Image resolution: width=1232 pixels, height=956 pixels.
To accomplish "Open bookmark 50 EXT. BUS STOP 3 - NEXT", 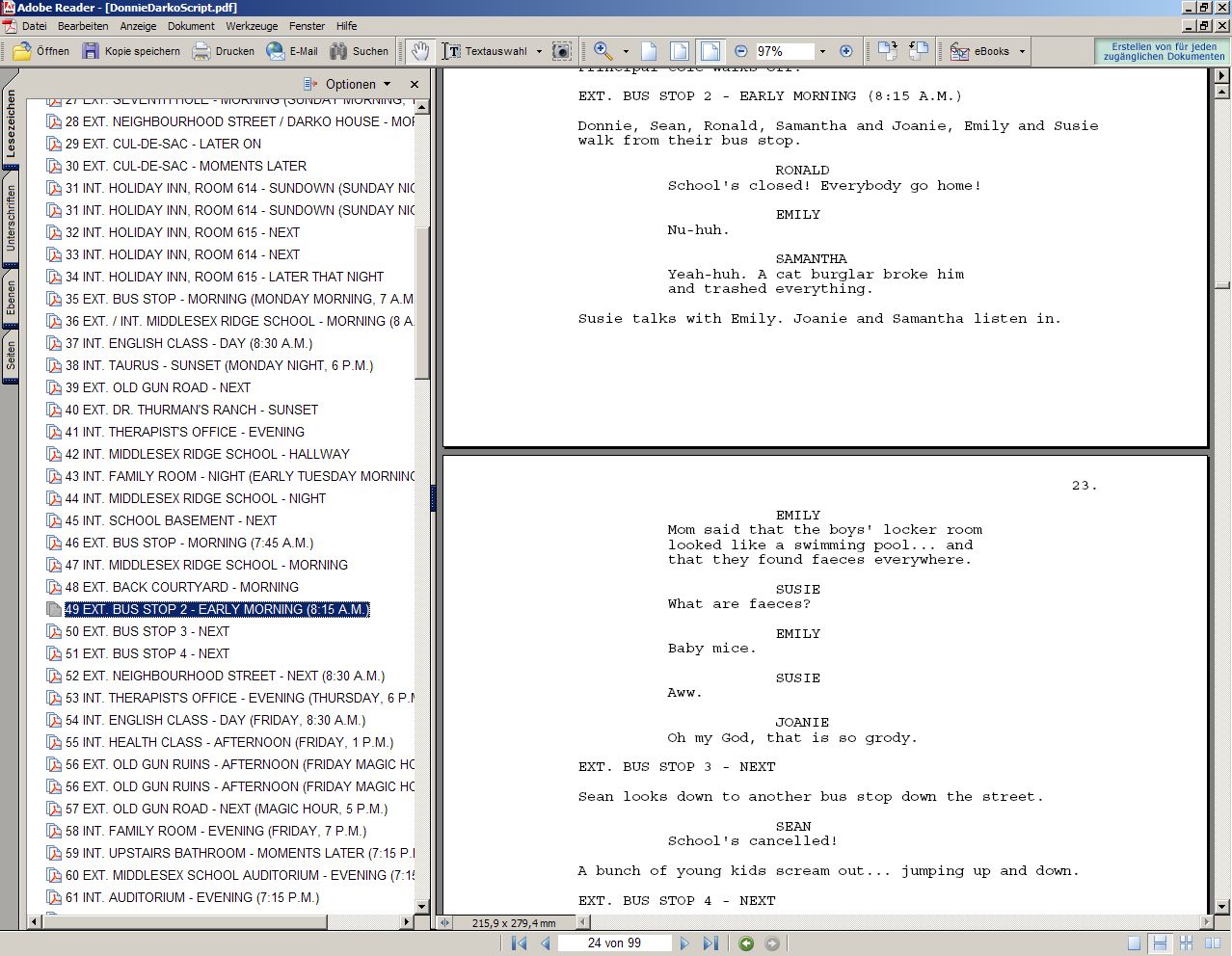I will click(x=147, y=631).
